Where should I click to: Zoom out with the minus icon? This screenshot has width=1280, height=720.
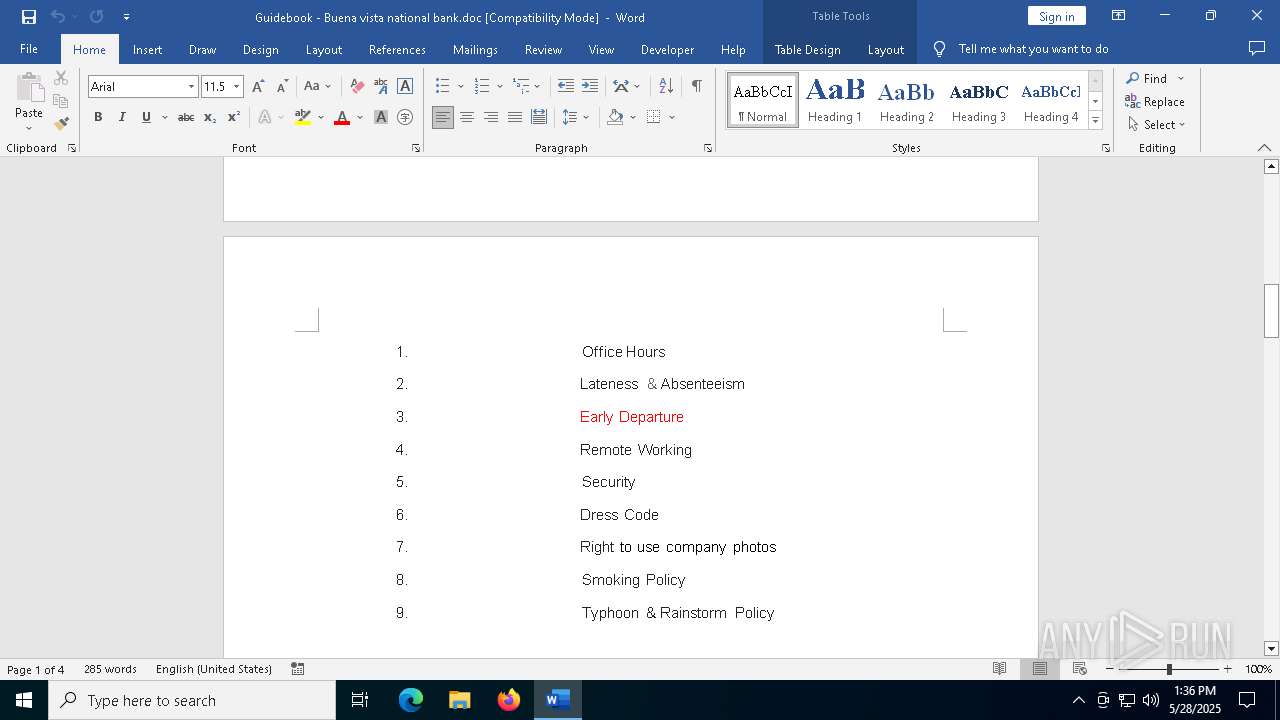(1110, 669)
